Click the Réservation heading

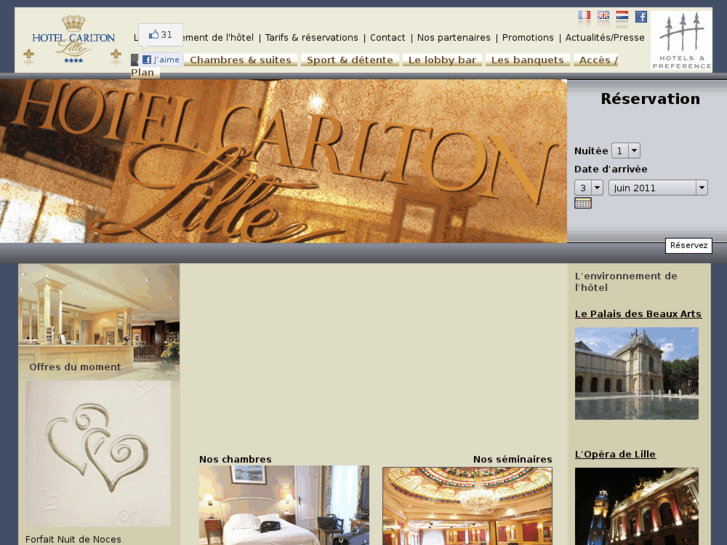650,98
